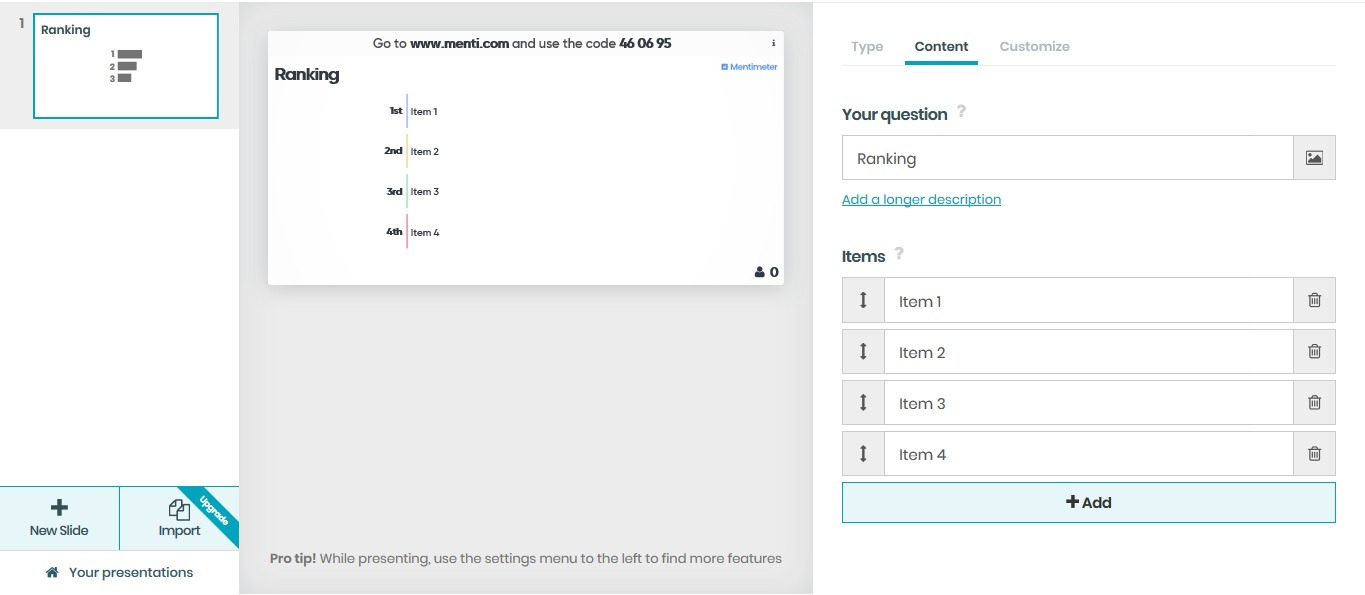The width and height of the screenshot is (1365, 595).
Task: Open the Customize tab
Action: coord(1034,46)
